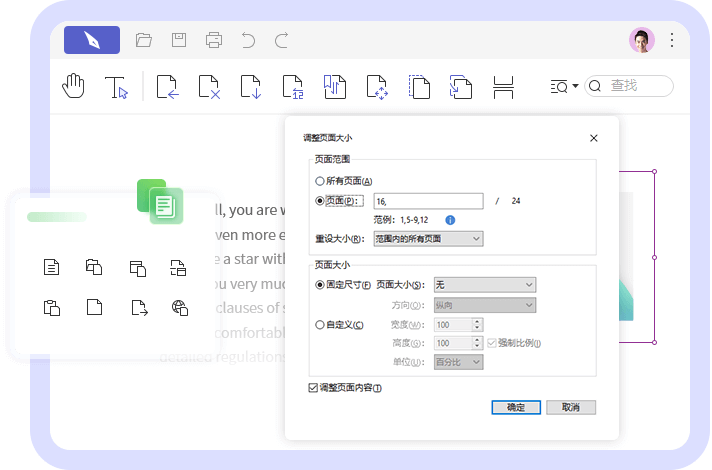Click the insert page icon
712x470 pixels.
point(168,87)
